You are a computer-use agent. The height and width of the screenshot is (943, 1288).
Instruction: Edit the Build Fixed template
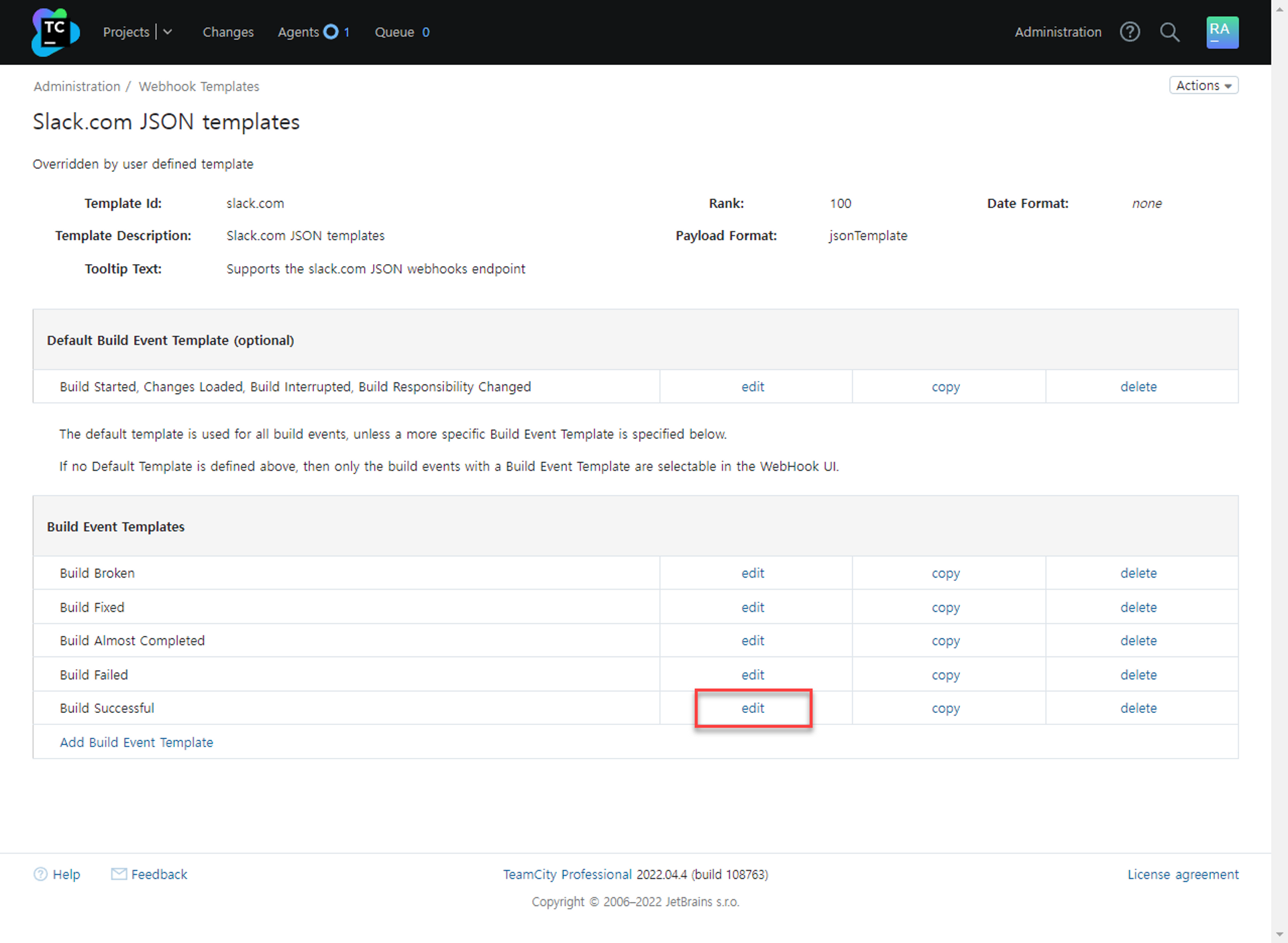pyautogui.click(x=753, y=607)
